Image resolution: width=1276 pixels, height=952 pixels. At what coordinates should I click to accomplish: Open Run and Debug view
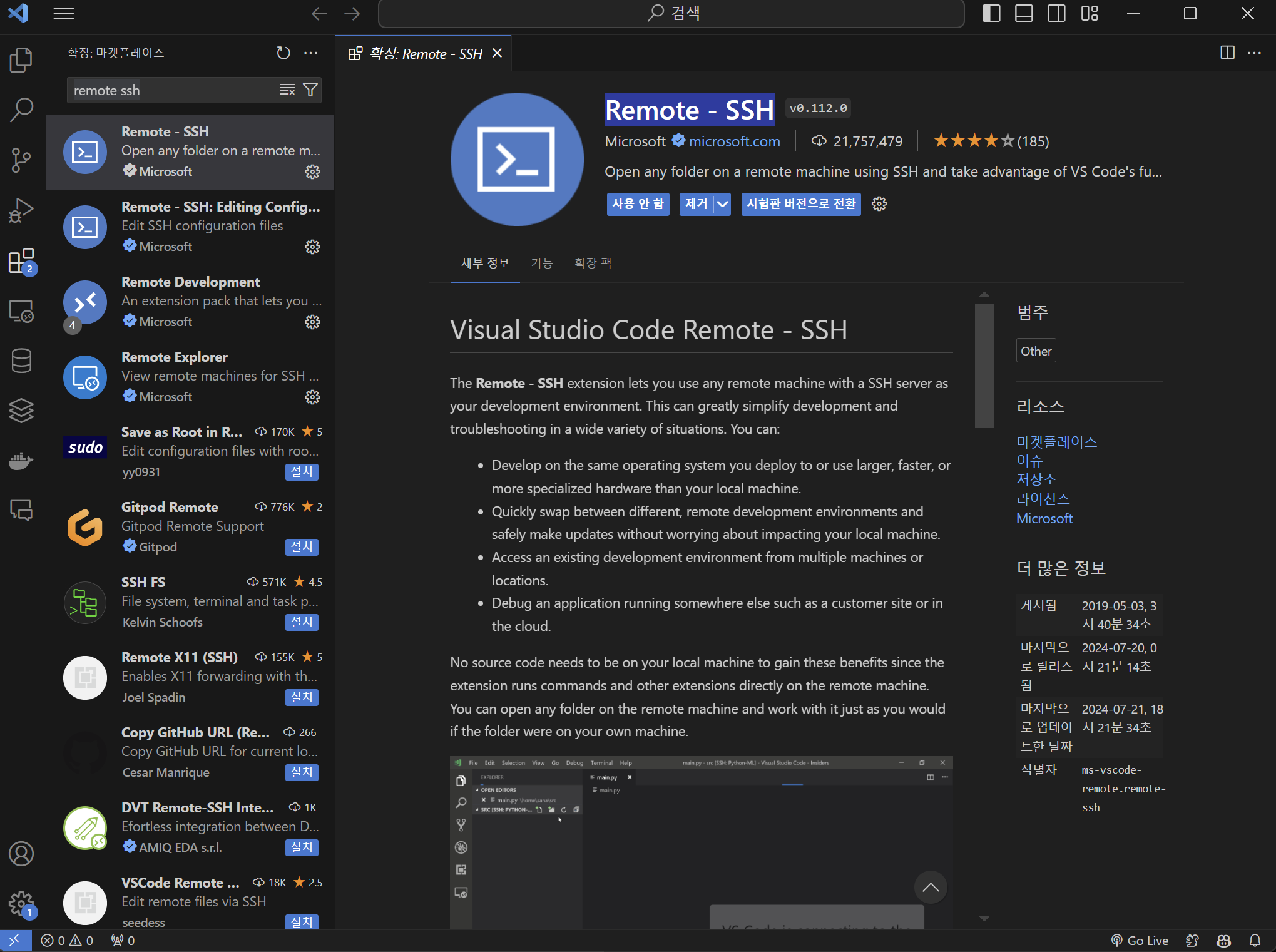coord(21,210)
